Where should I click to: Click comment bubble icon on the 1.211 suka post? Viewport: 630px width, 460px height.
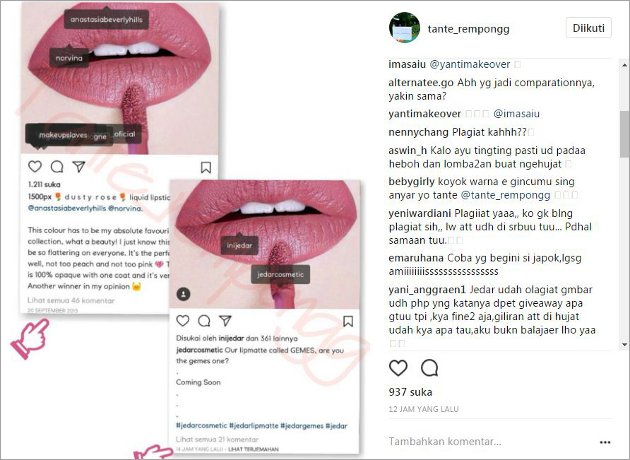57,166
